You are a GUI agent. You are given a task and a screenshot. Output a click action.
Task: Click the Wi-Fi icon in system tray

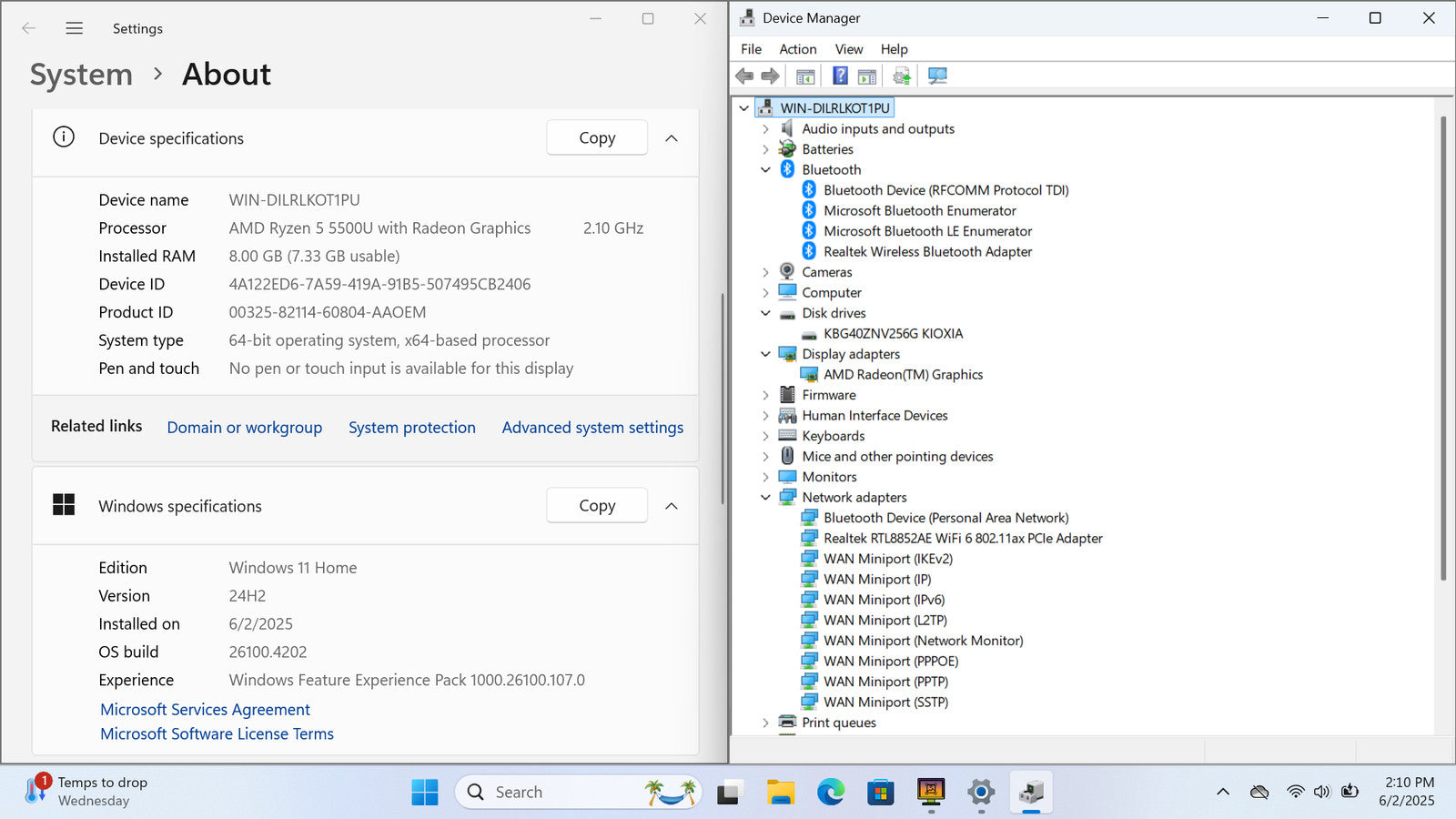point(1295,793)
